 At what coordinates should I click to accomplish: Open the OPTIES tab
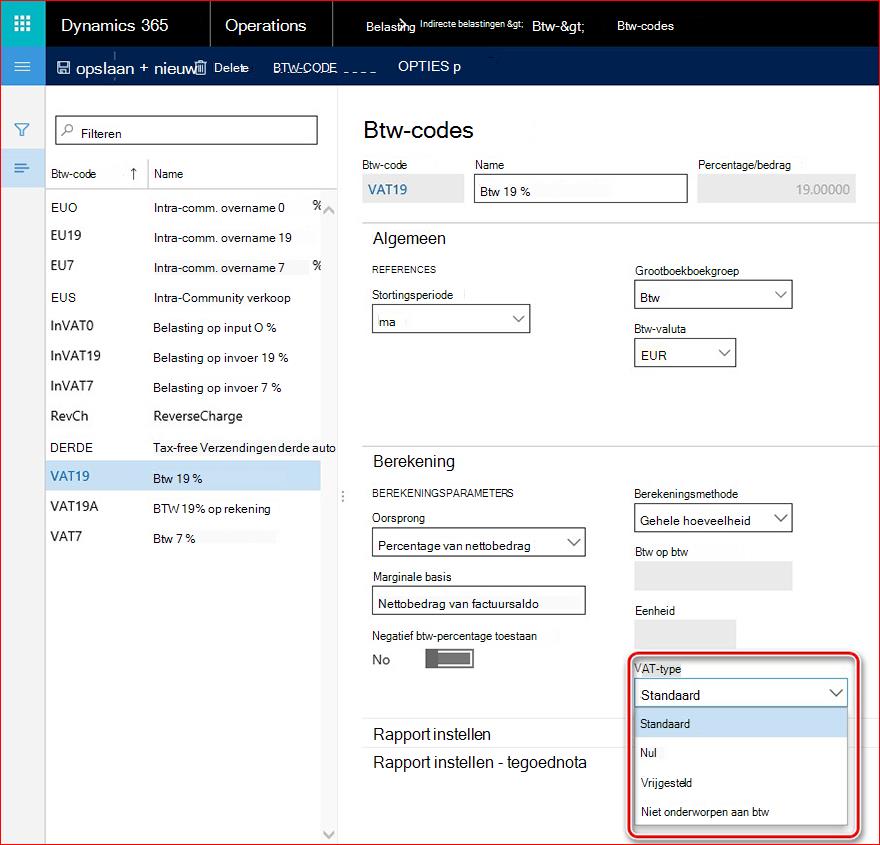click(x=429, y=67)
